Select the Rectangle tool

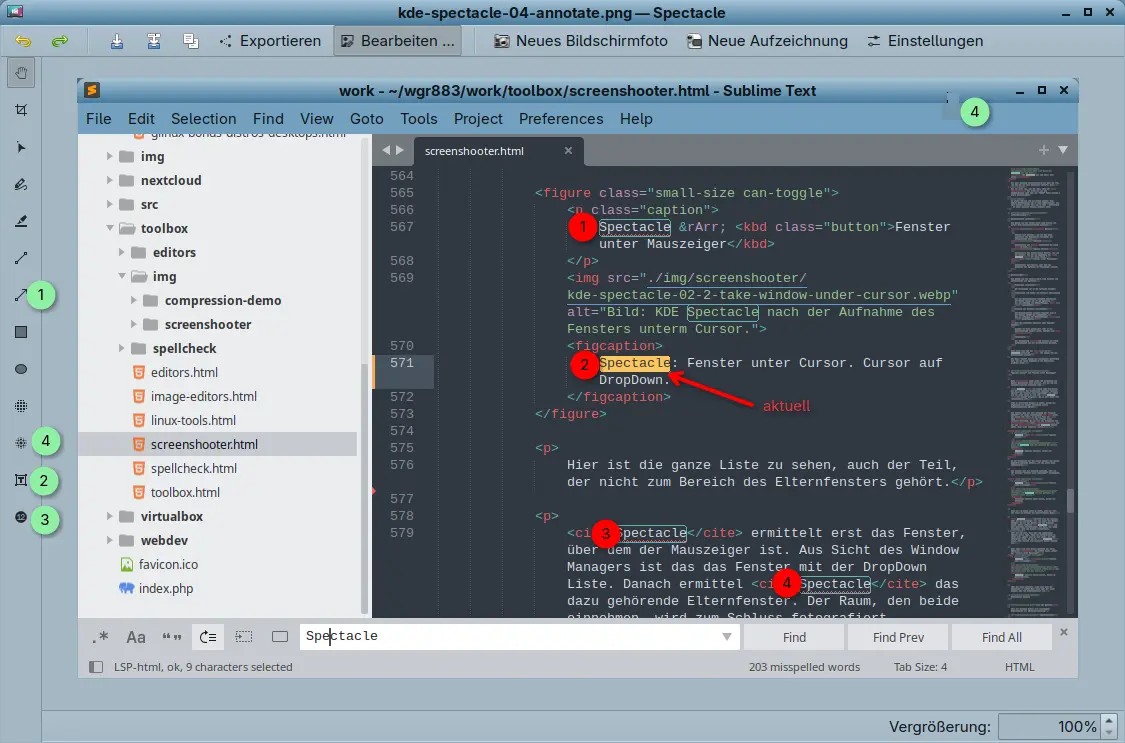21,332
